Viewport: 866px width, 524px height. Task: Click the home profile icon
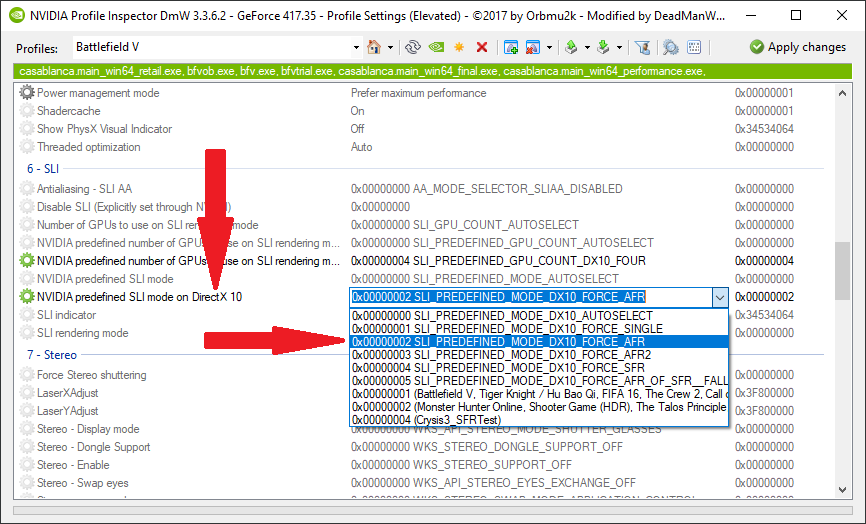tap(374, 47)
